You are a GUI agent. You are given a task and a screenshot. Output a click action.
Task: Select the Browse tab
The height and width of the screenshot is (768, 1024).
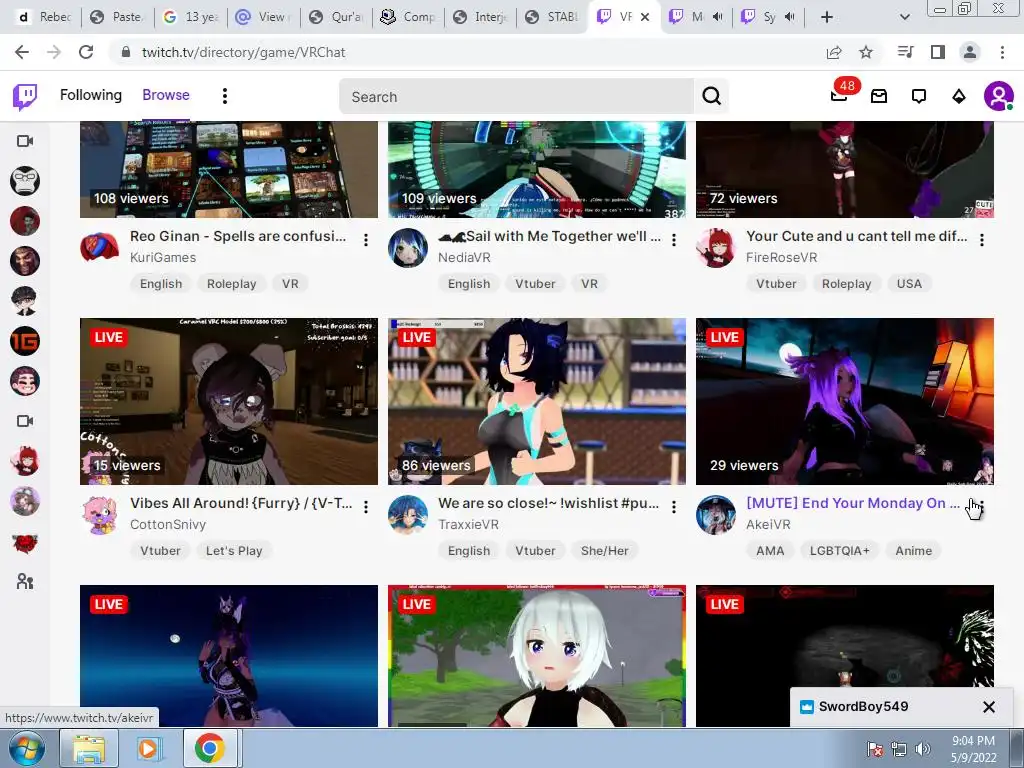(166, 95)
